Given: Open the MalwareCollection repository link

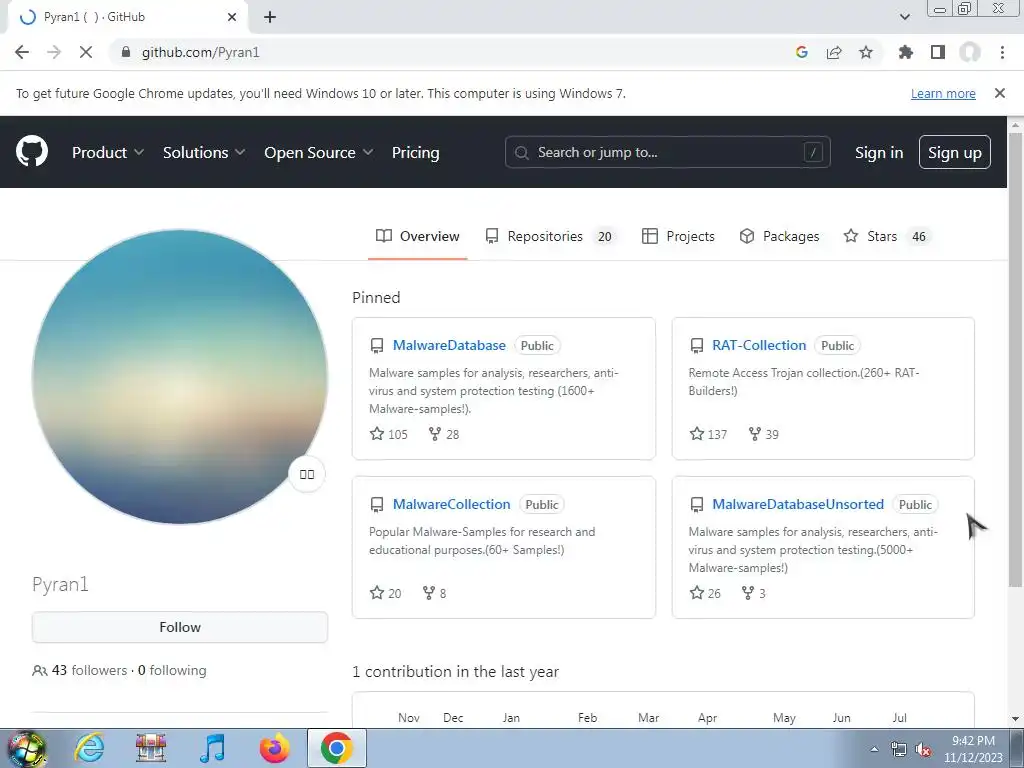Looking at the screenshot, I should coord(451,504).
